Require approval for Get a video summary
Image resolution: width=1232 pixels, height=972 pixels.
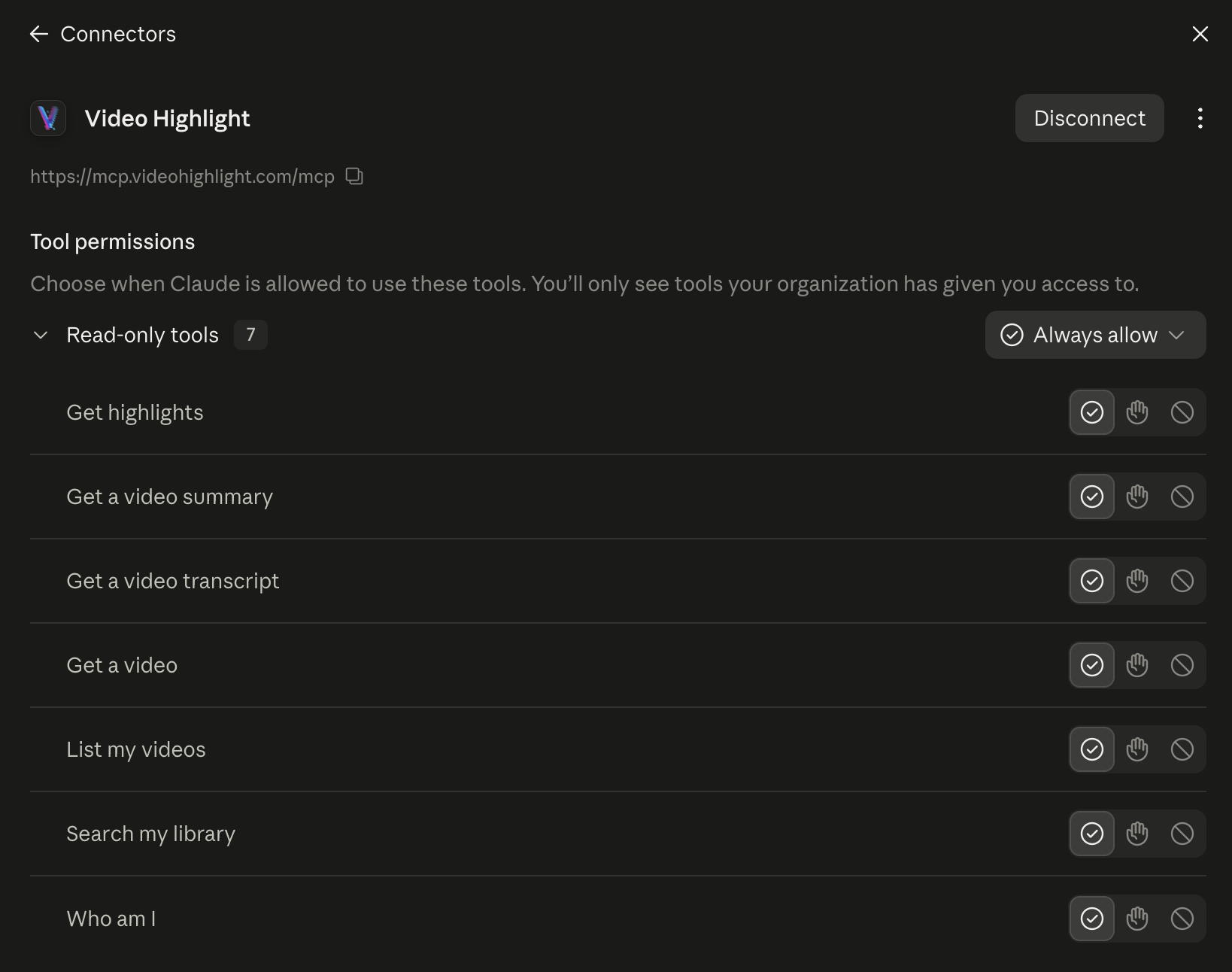(1136, 497)
